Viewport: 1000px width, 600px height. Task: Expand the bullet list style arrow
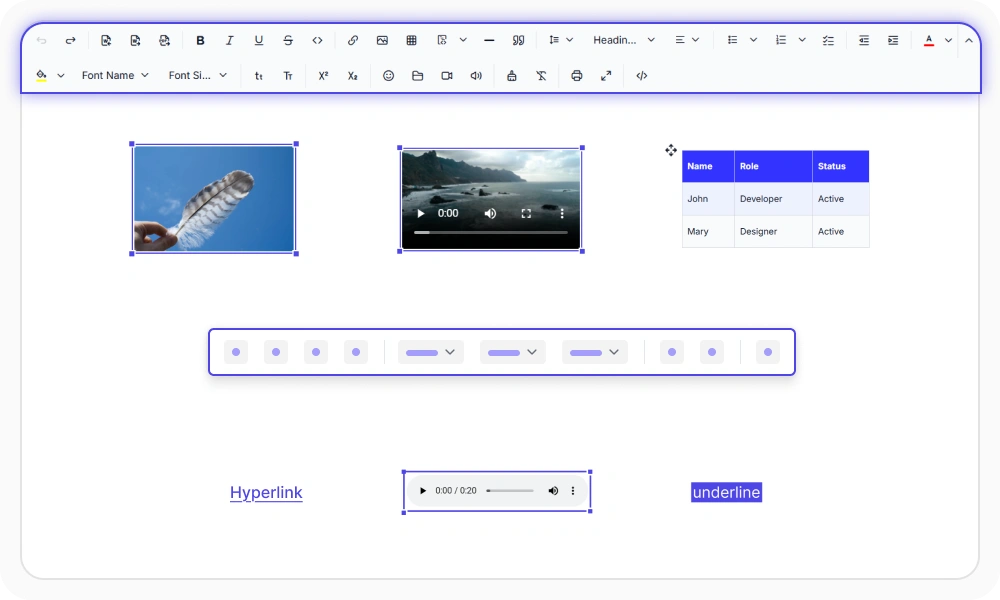[x=753, y=40]
